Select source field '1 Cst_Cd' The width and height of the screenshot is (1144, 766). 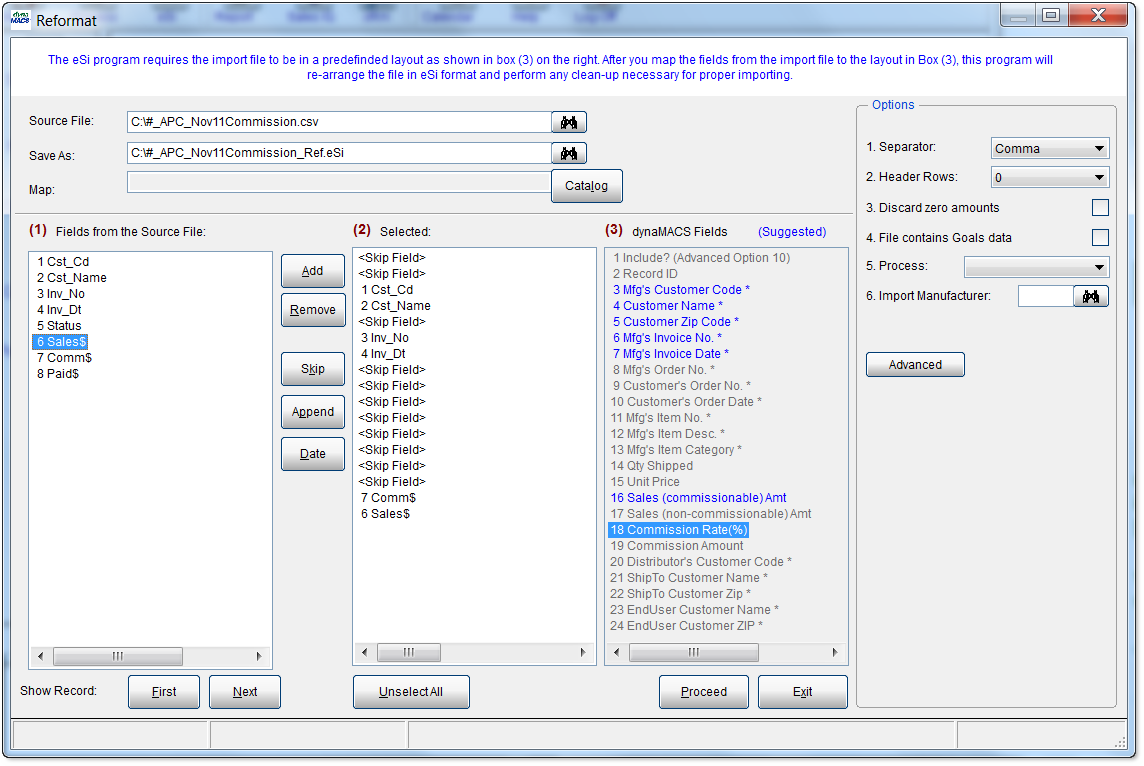point(63,262)
